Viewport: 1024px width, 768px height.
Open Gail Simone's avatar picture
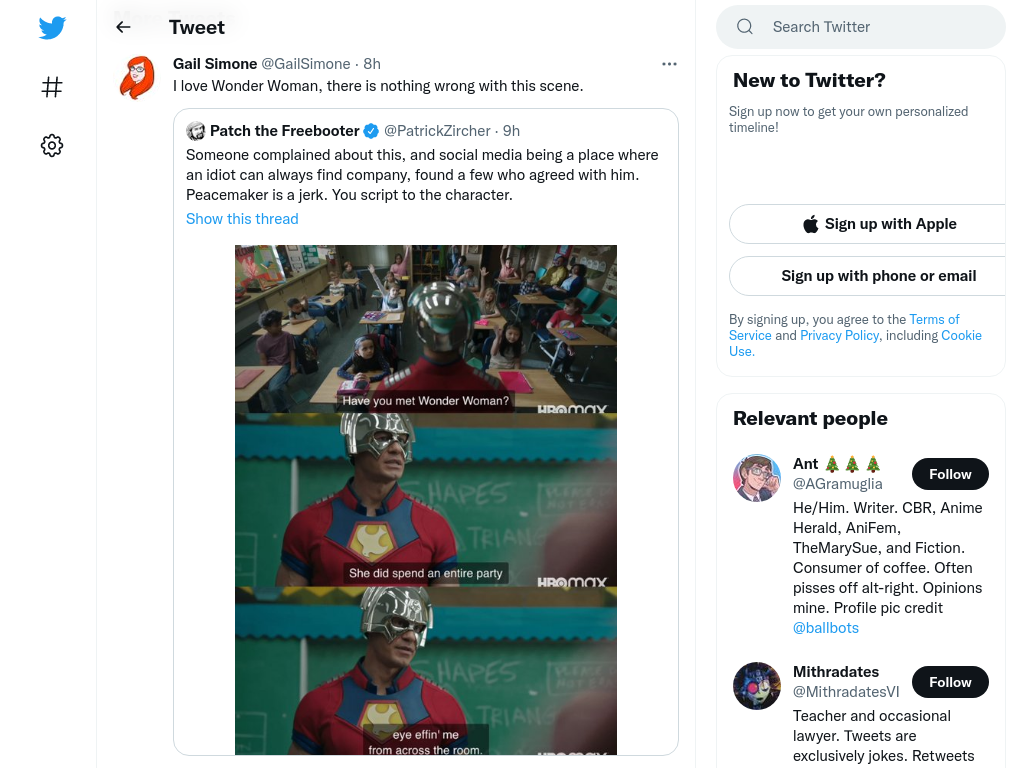pos(137,77)
